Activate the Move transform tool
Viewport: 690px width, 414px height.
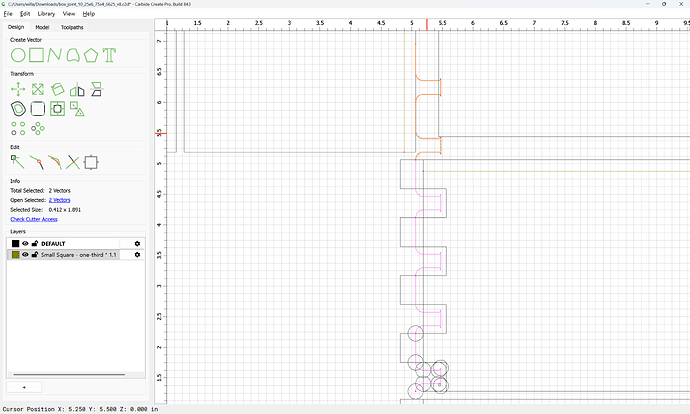coord(18,89)
